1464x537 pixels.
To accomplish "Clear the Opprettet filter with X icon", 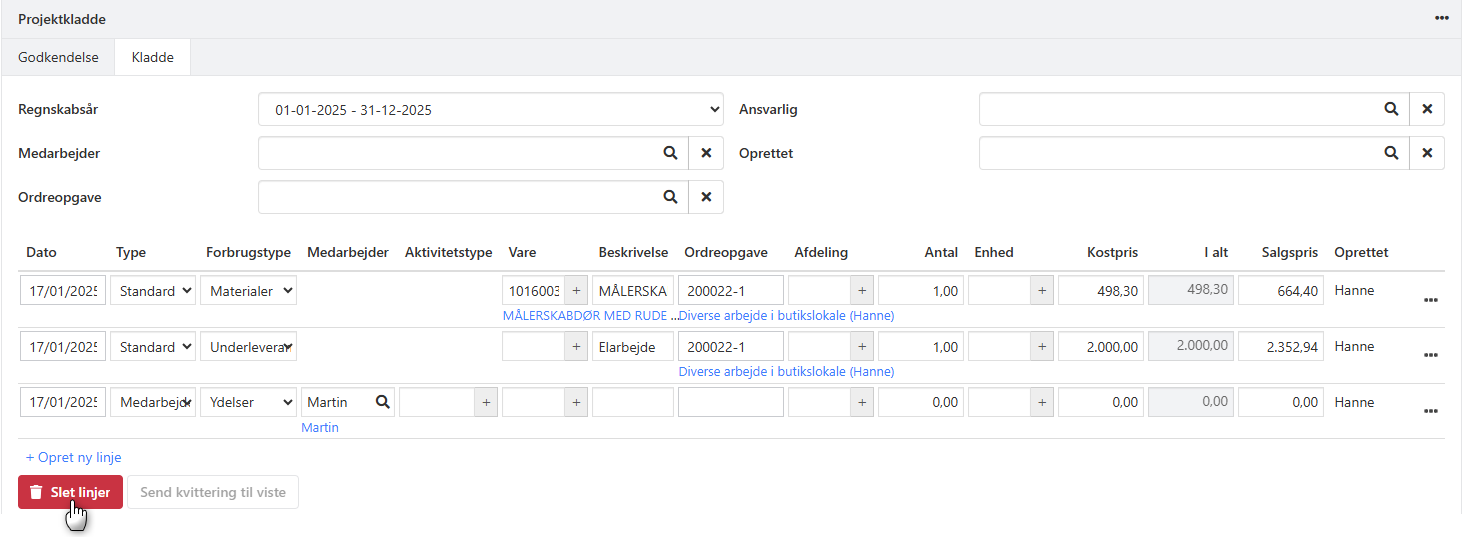I will [x=1427, y=153].
